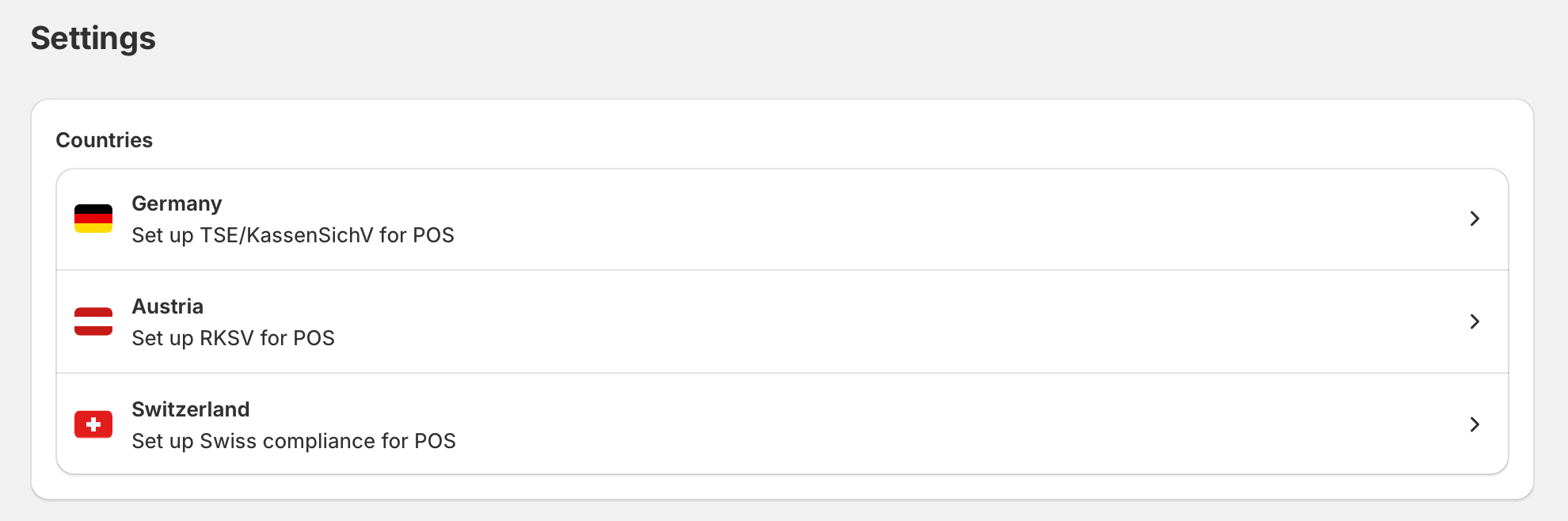Viewport: 1568px width, 521px height.
Task: Click the middle of the Switzerland list row
Action: click(x=782, y=424)
